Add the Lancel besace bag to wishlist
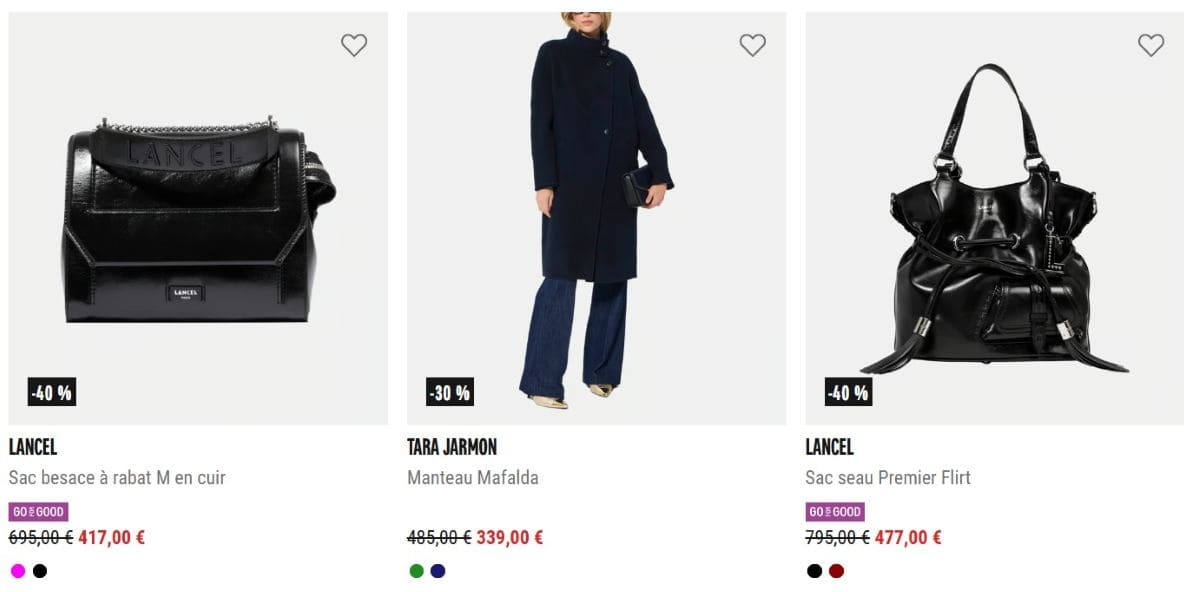The image size is (1200, 592). pos(354,44)
